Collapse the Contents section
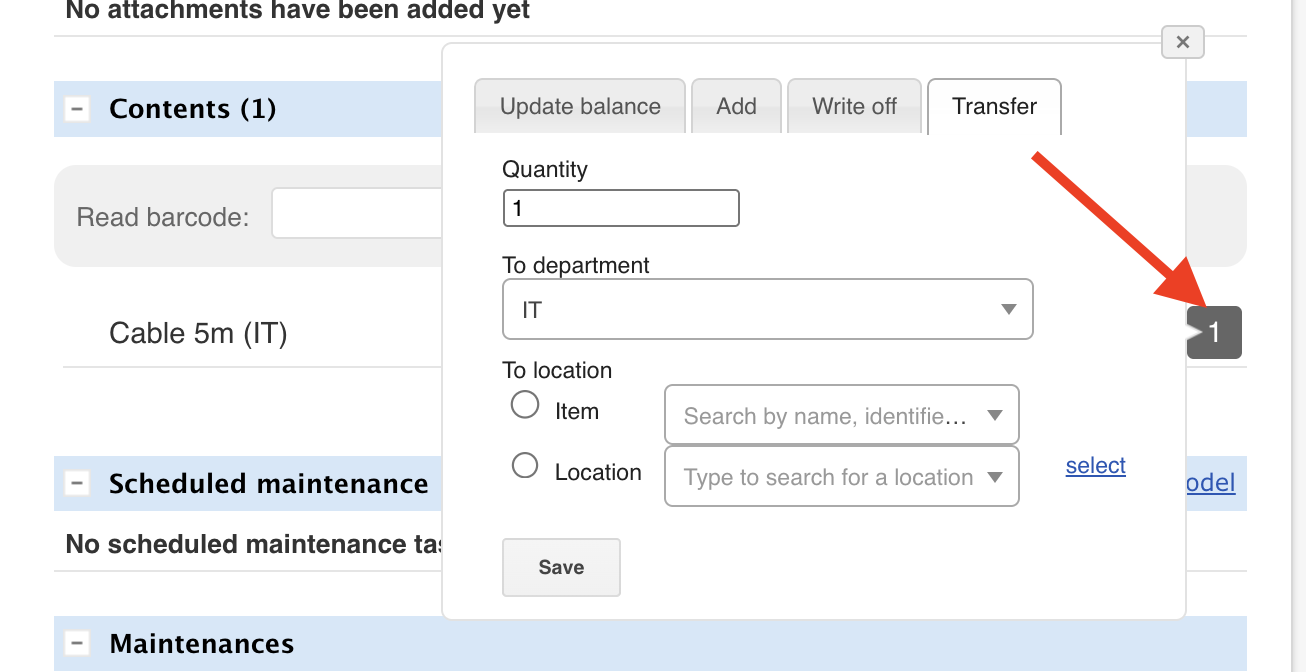1306x672 pixels. click(x=77, y=109)
